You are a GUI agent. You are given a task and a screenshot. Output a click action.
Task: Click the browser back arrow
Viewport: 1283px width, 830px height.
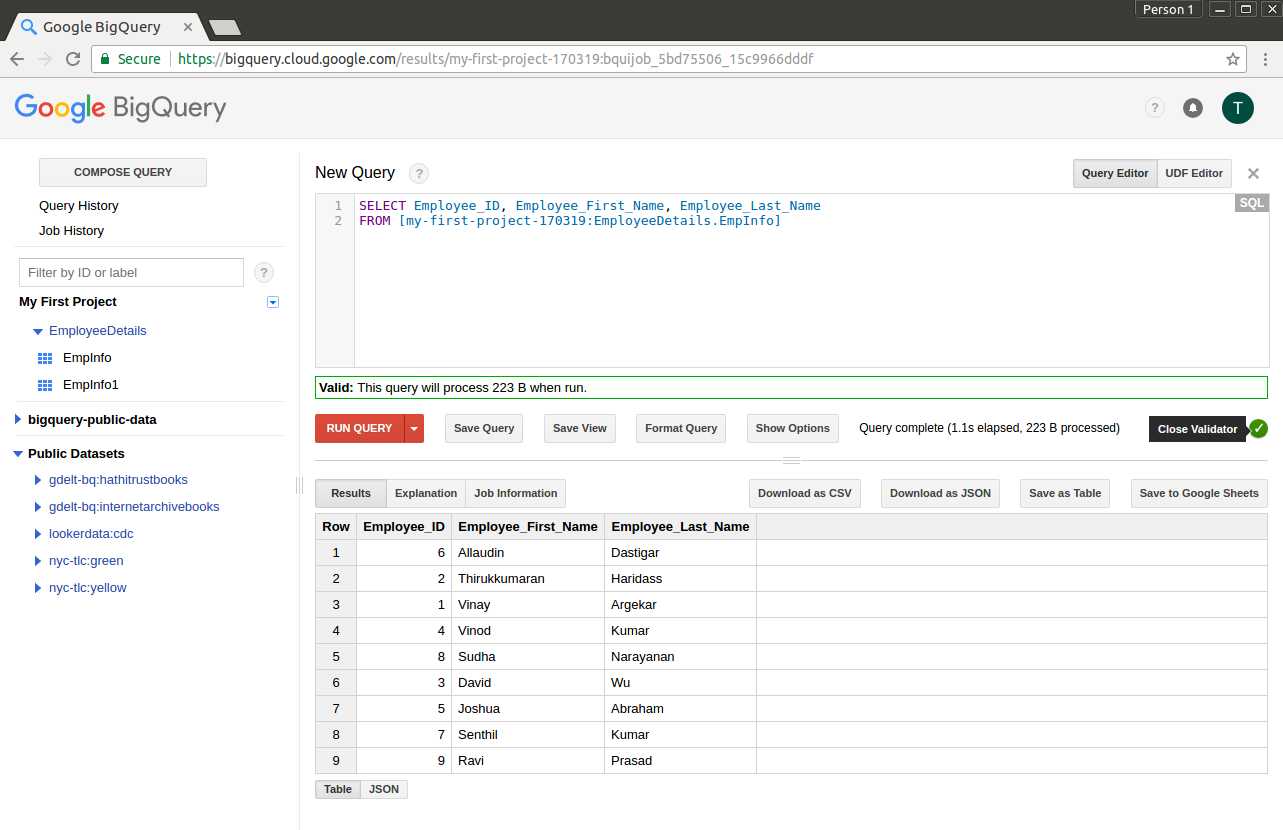pyautogui.click(x=17, y=59)
